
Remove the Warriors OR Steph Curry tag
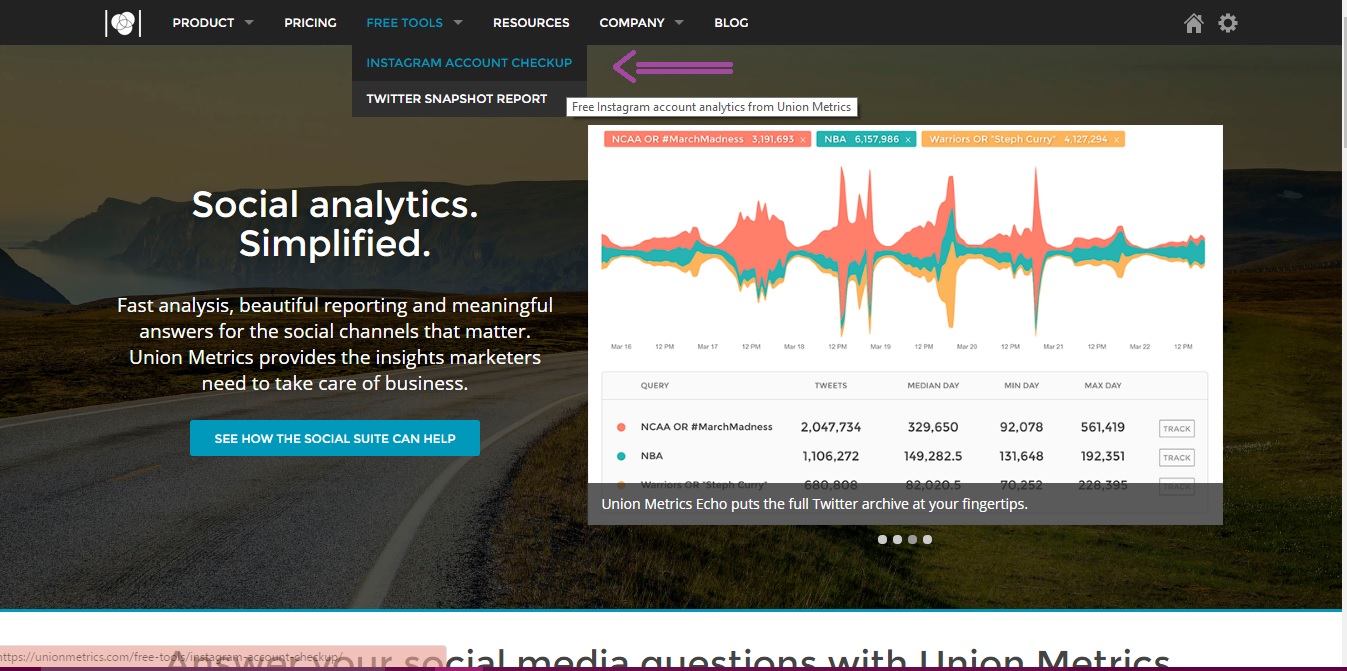(x=1116, y=140)
